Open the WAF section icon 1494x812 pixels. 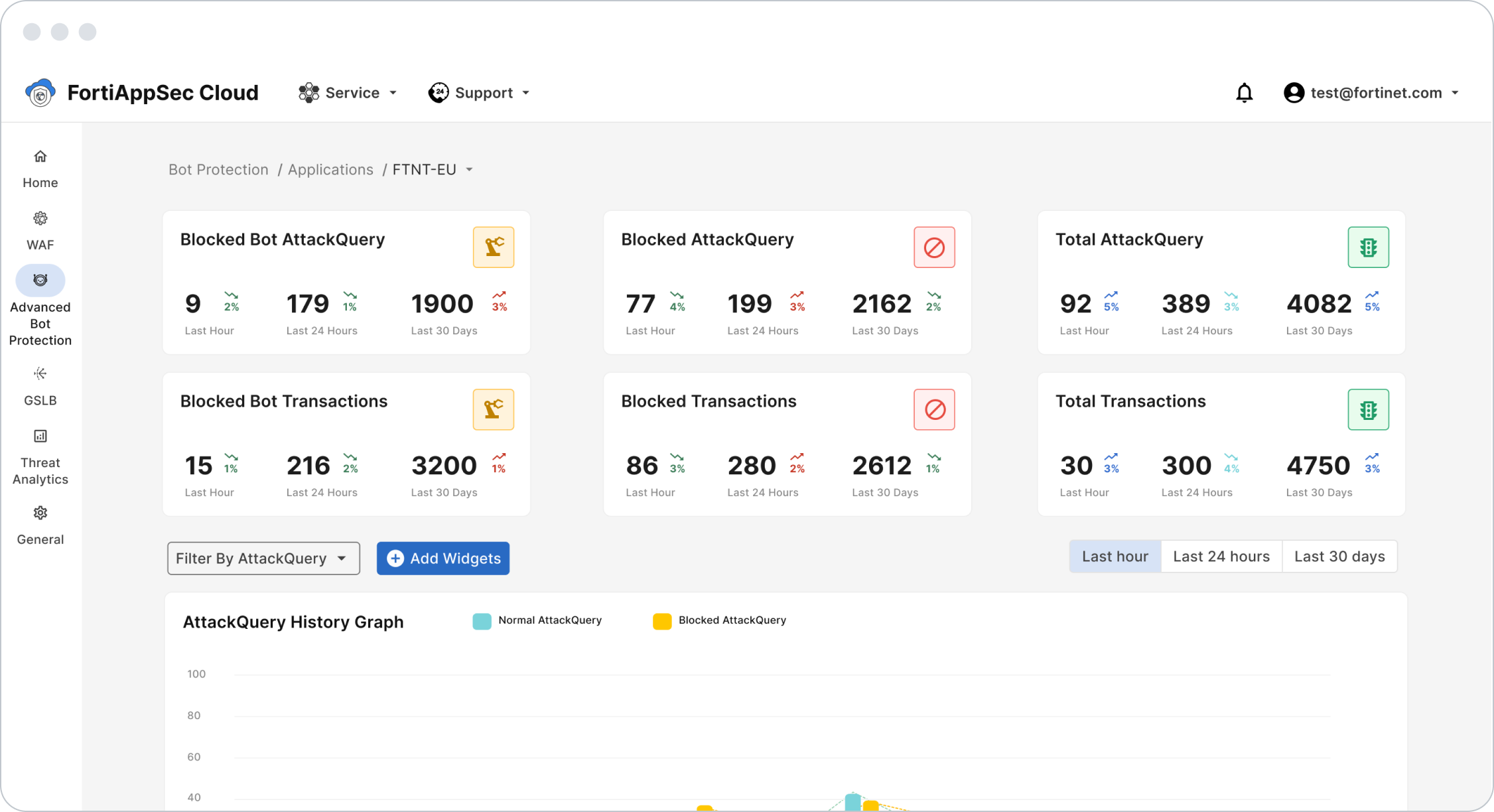[x=40, y=218]
